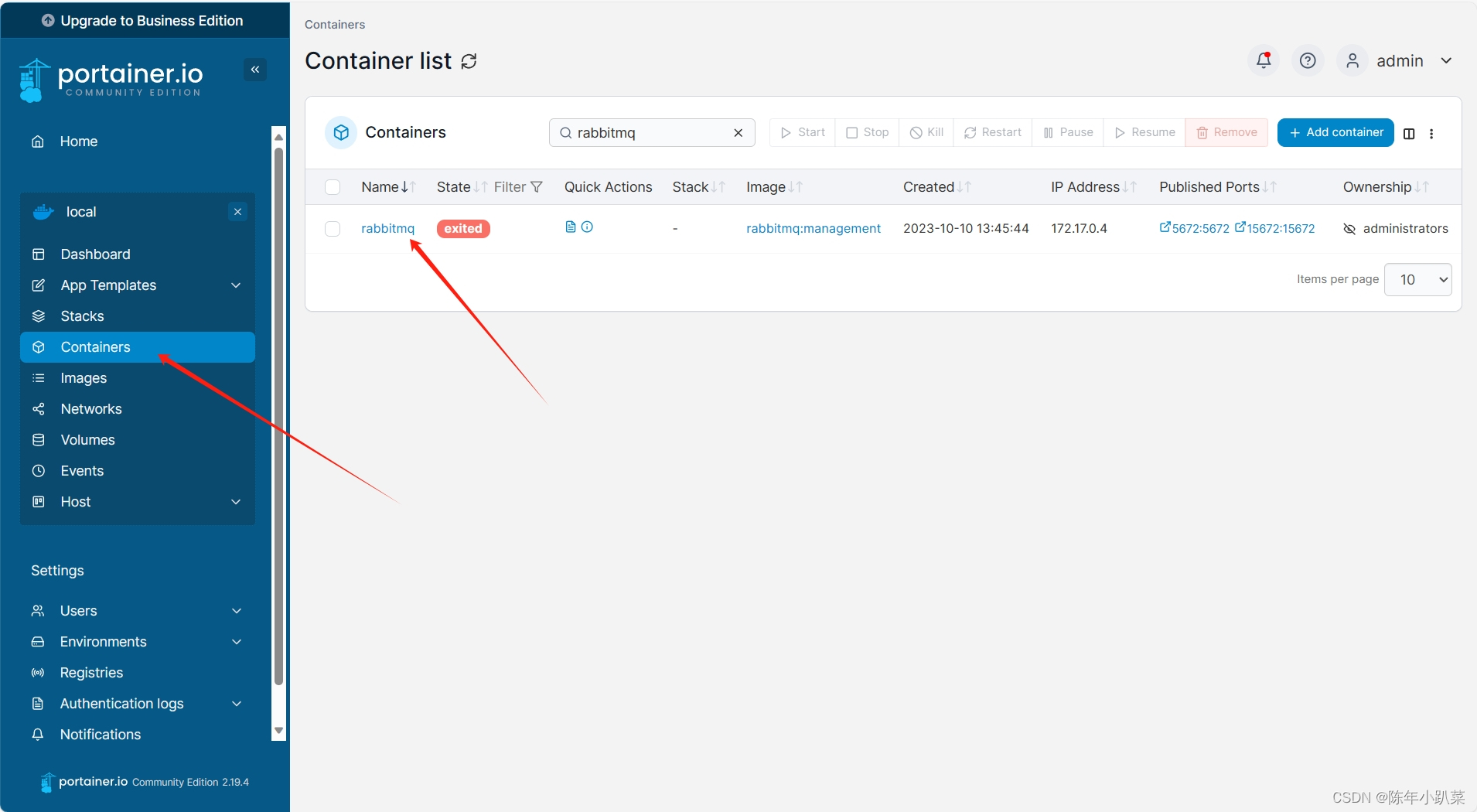Open Volumes menu item
The image size is (1477, 812).
point(138,440)
